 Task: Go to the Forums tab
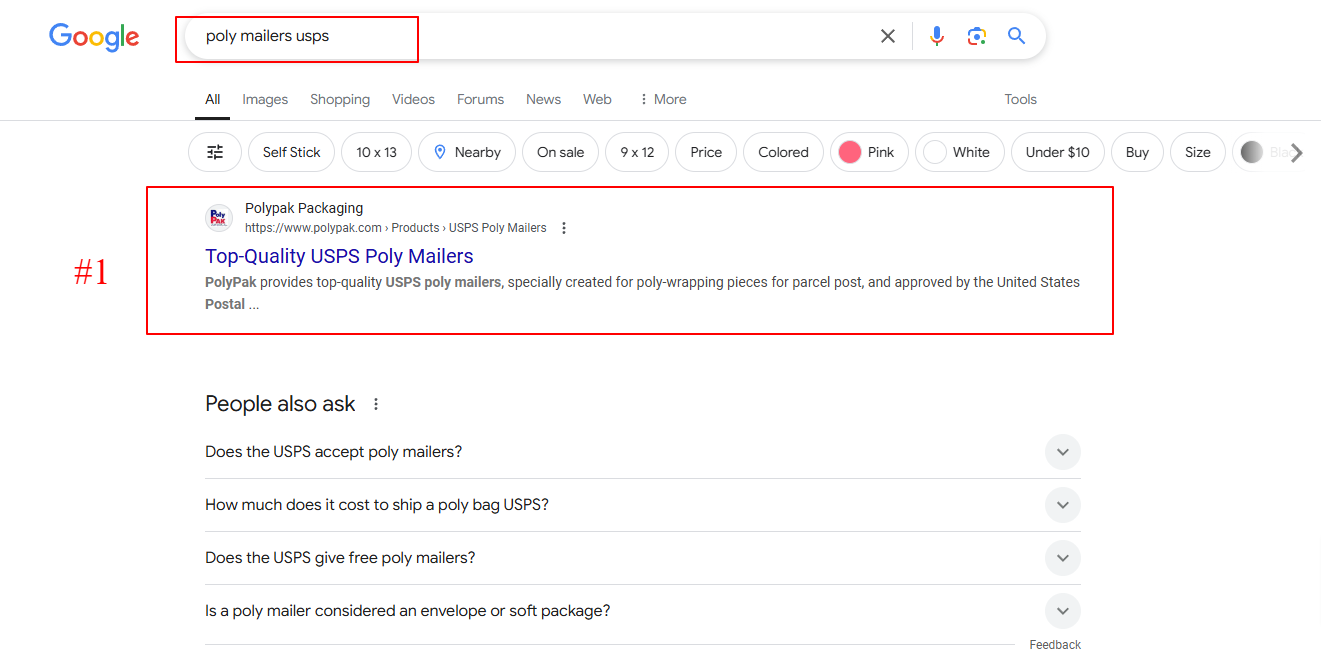tap(480, 99)
